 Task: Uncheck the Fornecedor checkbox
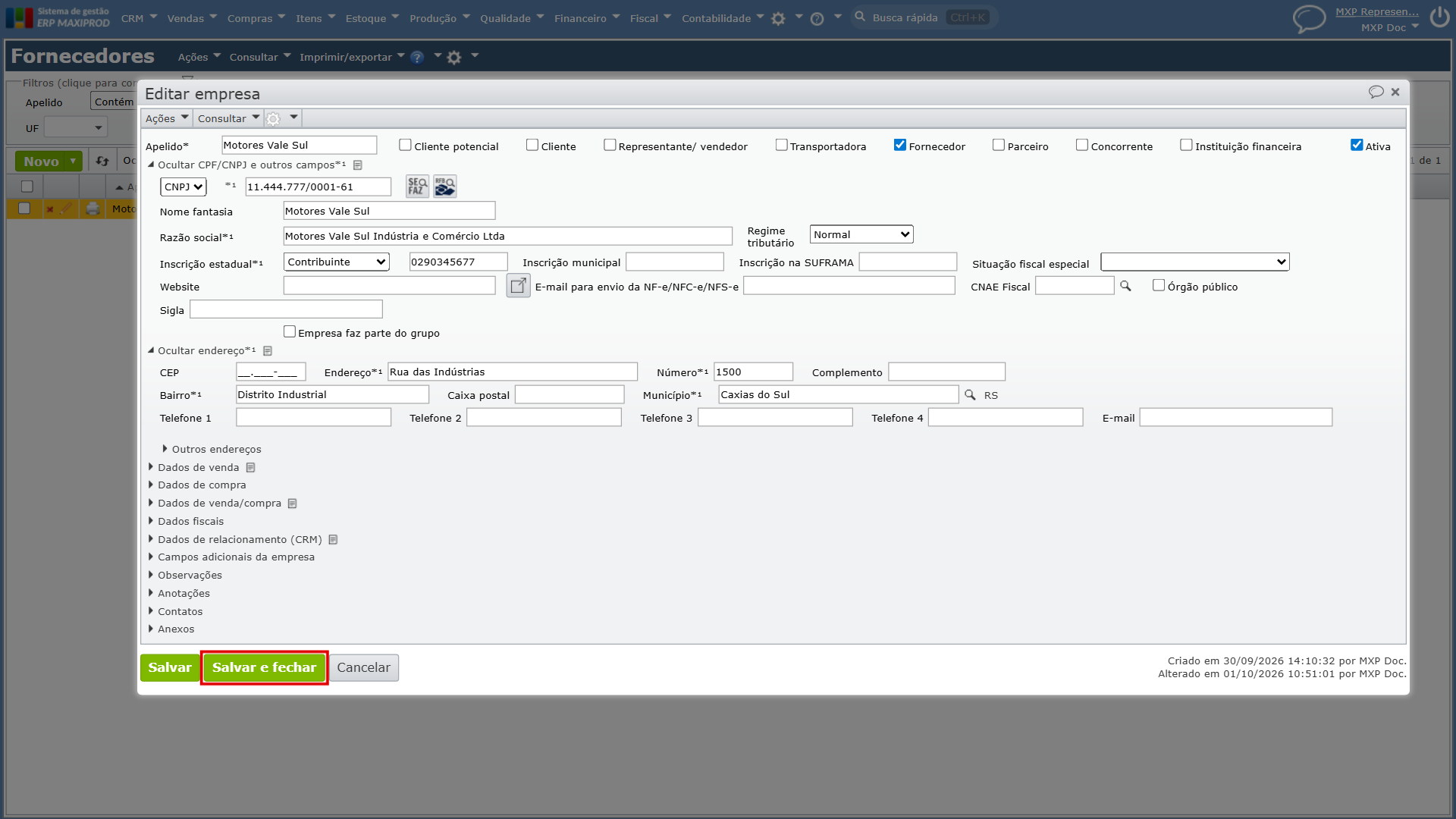pos(900,145)
